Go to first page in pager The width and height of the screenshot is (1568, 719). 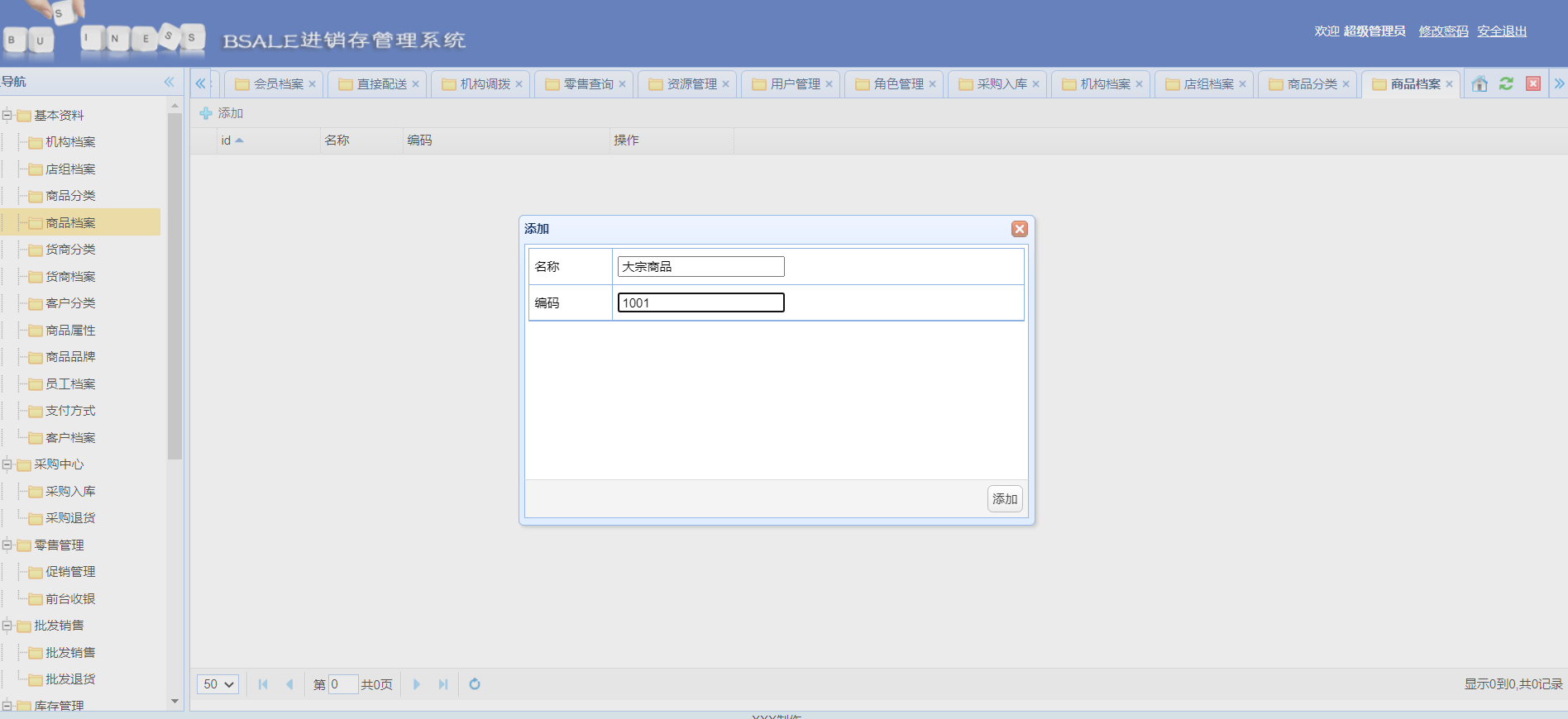[263, 684]
